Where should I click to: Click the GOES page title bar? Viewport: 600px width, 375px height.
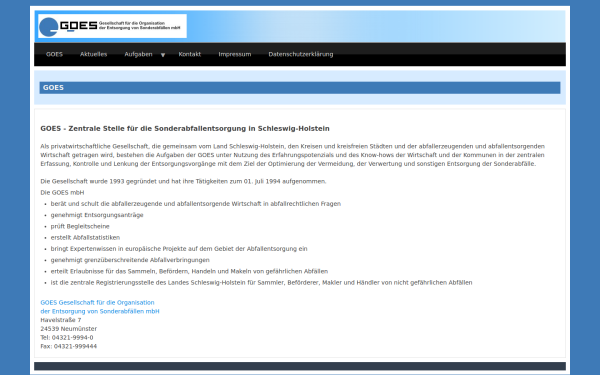[x=300, y=88]
